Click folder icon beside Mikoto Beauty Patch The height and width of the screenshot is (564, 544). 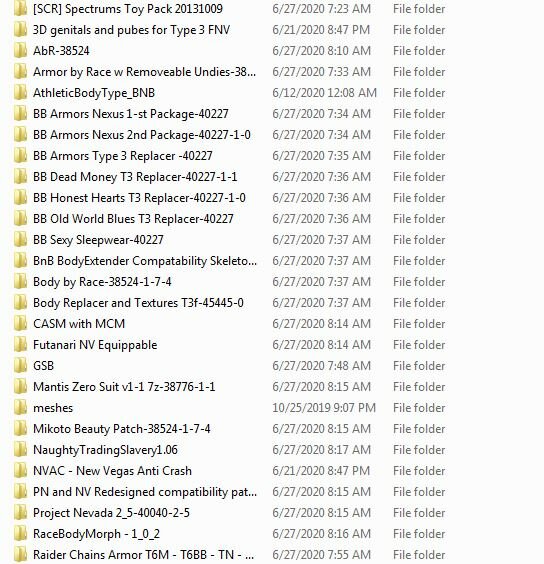point(21,428)
